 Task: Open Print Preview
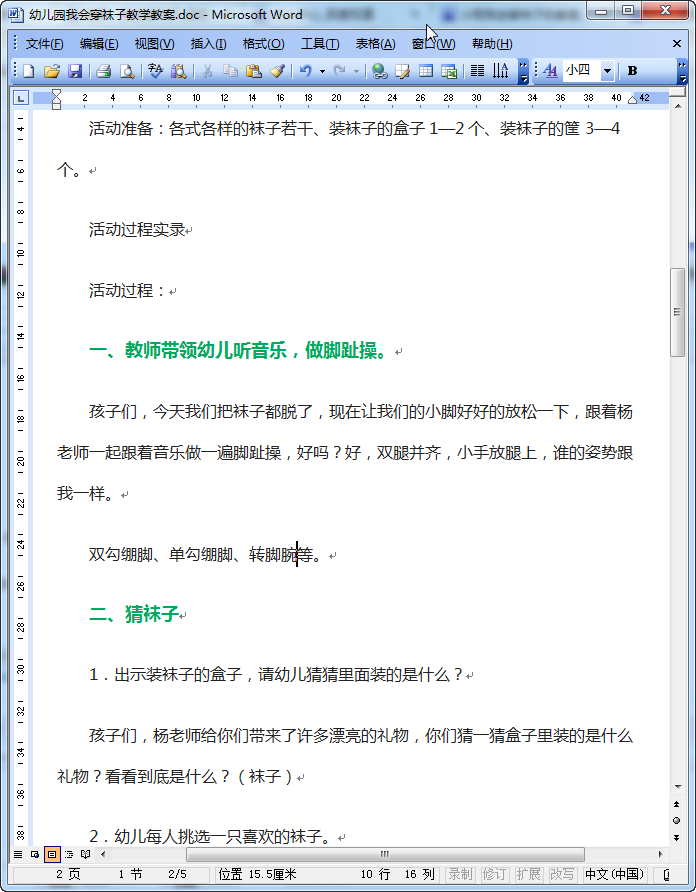click(x=127, y=71)
